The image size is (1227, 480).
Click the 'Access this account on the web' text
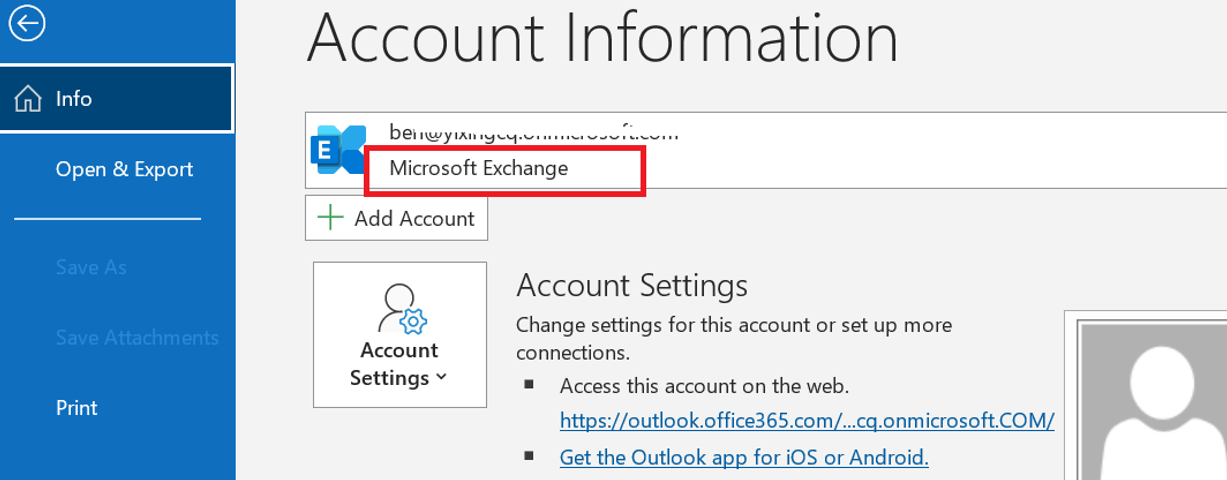pyautogui.click(x=705, y=386)
